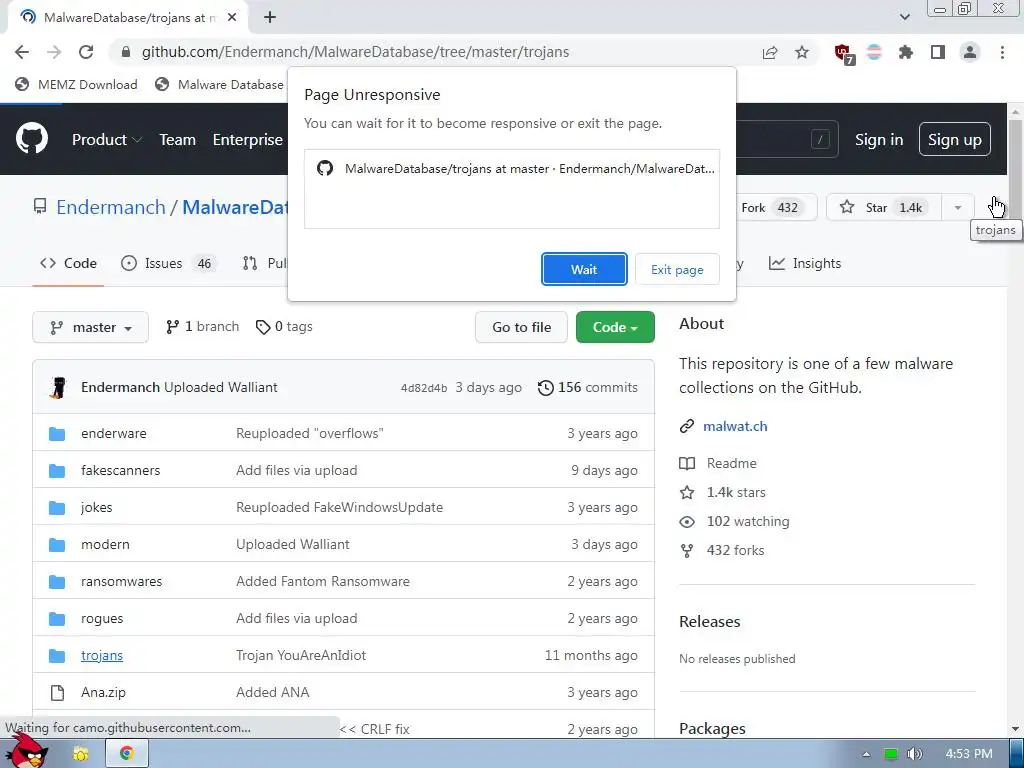1024x768 pixels.
Task: Open the malwat.ch website link
Action: pos(735,426)
